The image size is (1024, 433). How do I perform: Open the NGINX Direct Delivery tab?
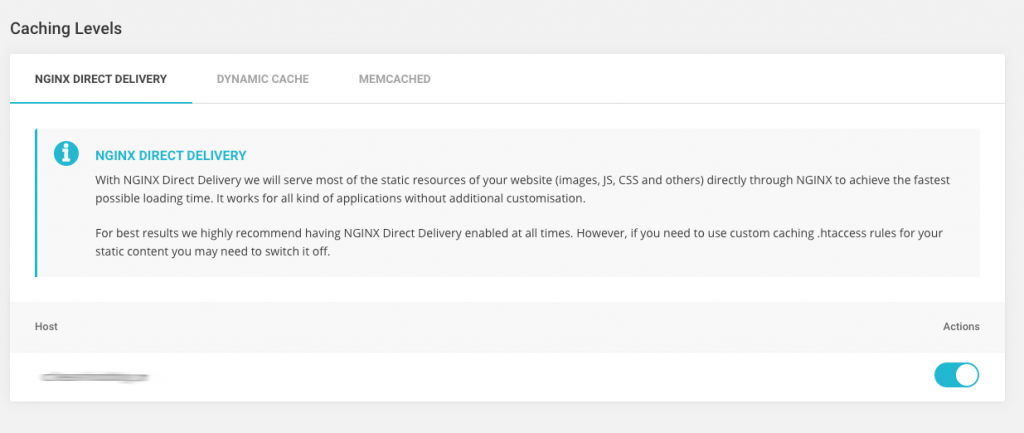[101, 79]
